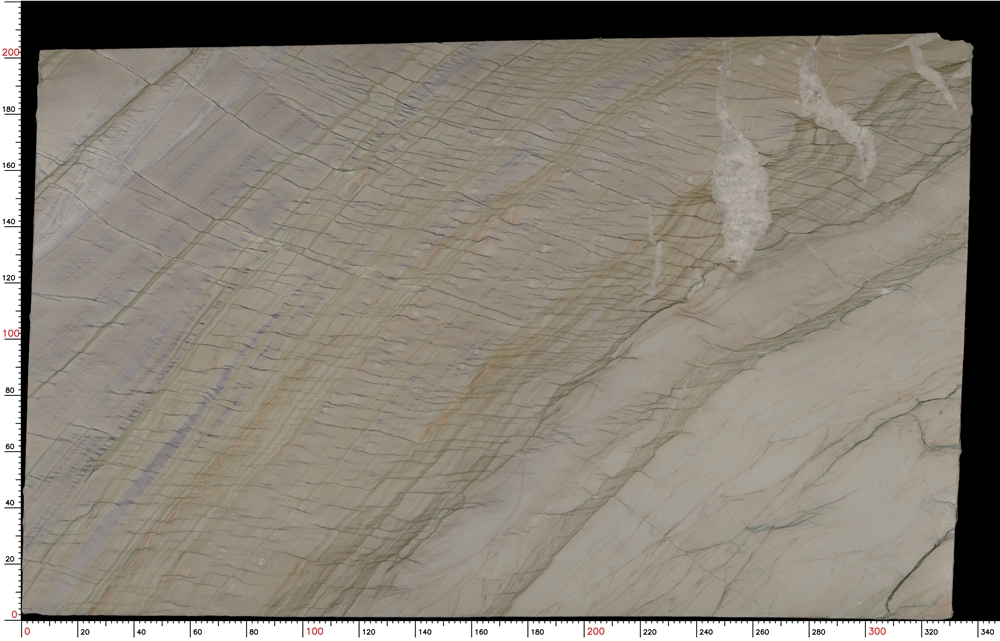Click the red 0 label on horizontal ruler
Screen dimensions: 1000x641
(27, 631)
